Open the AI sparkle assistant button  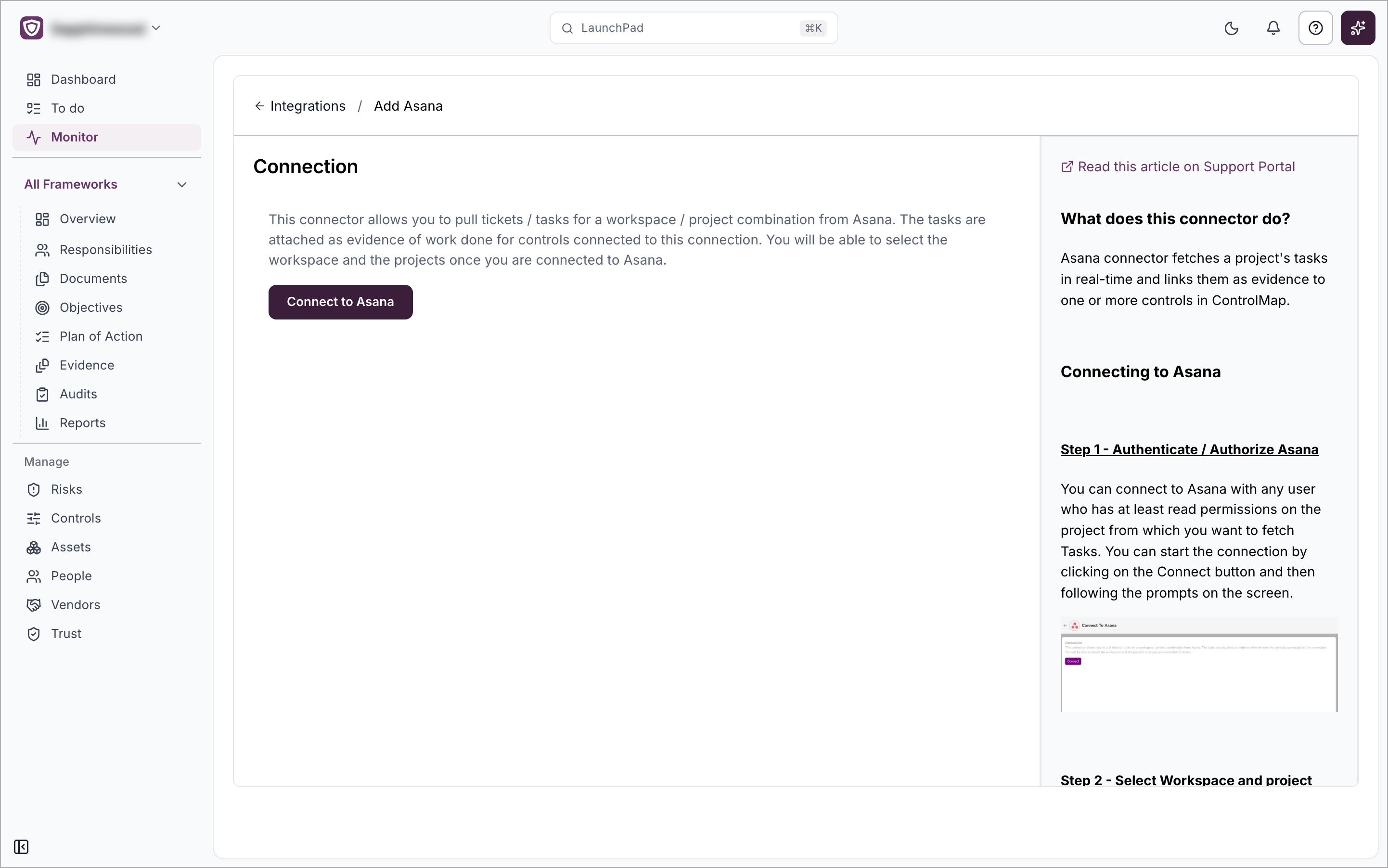click(1358, 27)
